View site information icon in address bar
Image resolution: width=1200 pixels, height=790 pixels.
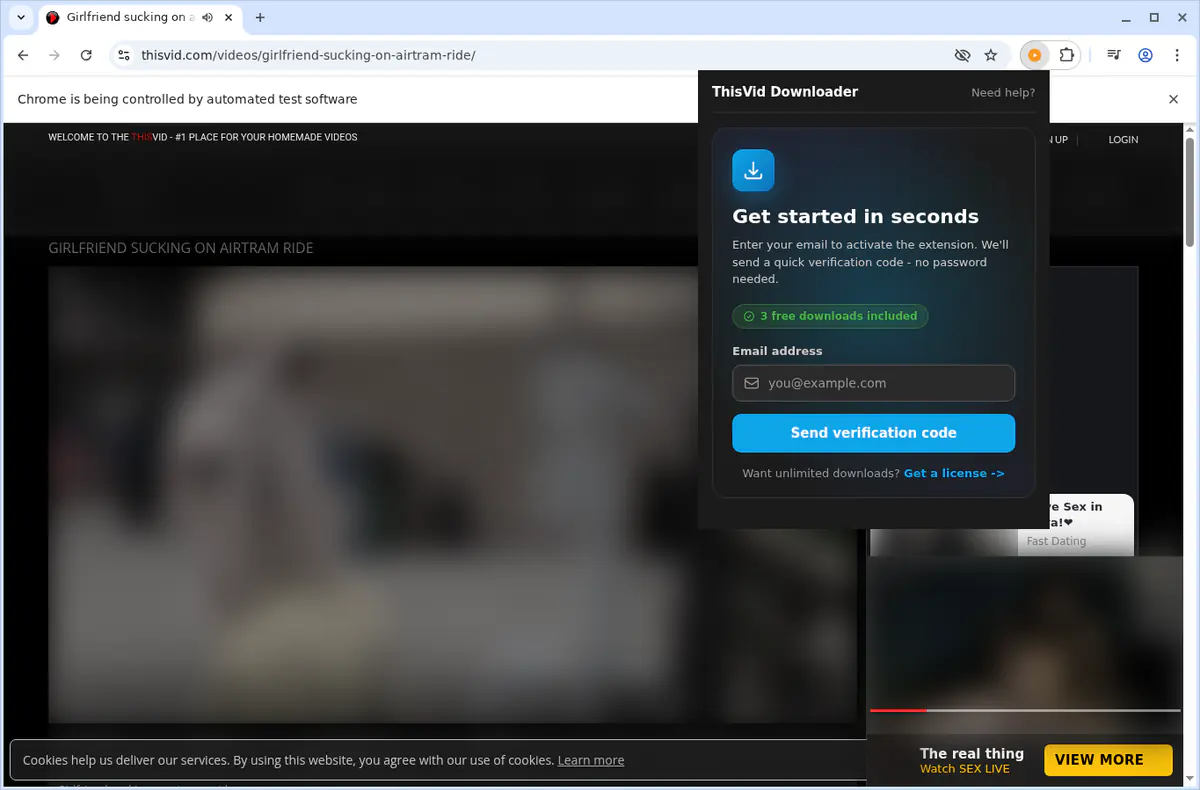(x=123, y=55)
